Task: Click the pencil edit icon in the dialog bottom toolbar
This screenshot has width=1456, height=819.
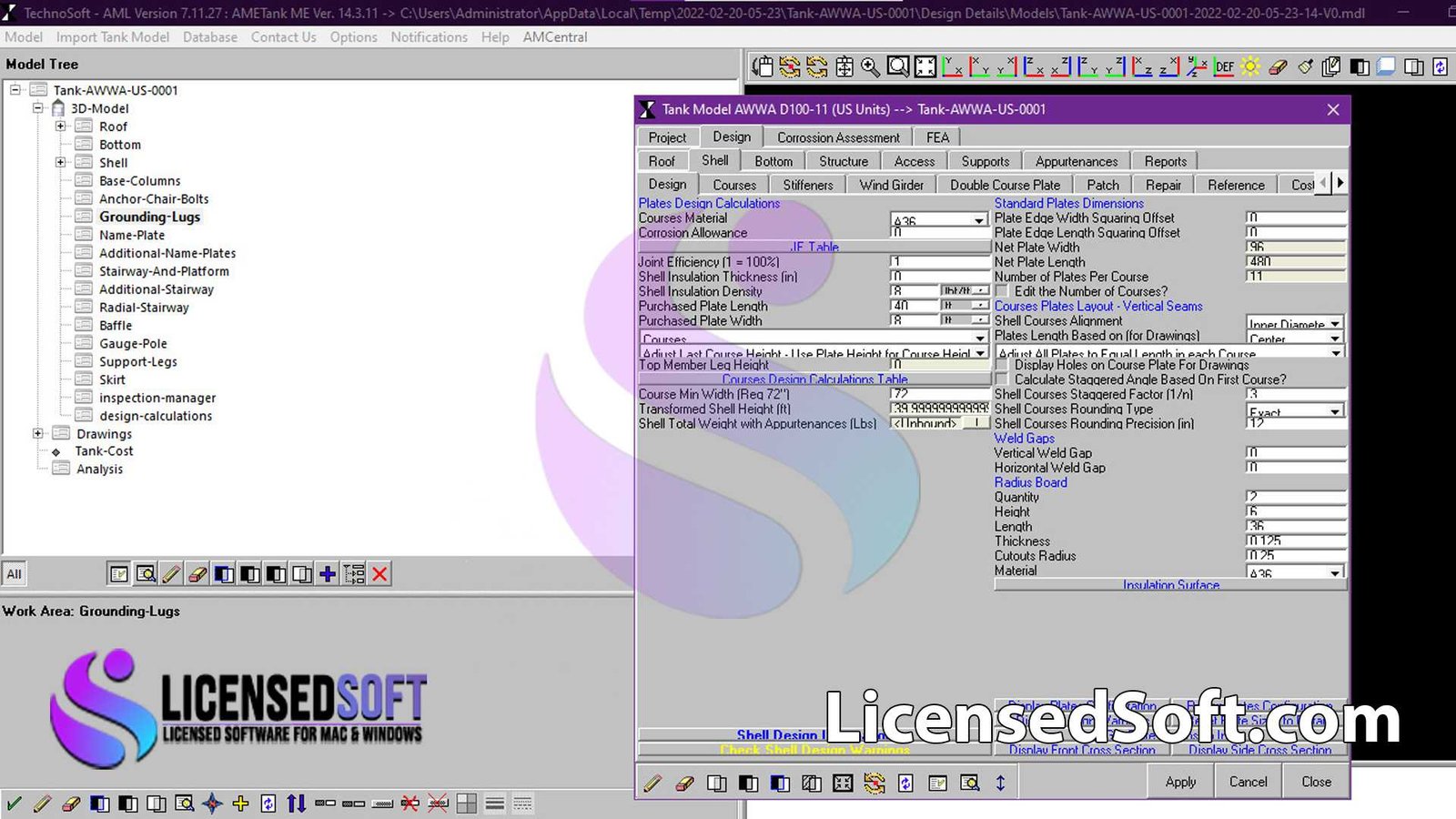Action: (652, 783)
